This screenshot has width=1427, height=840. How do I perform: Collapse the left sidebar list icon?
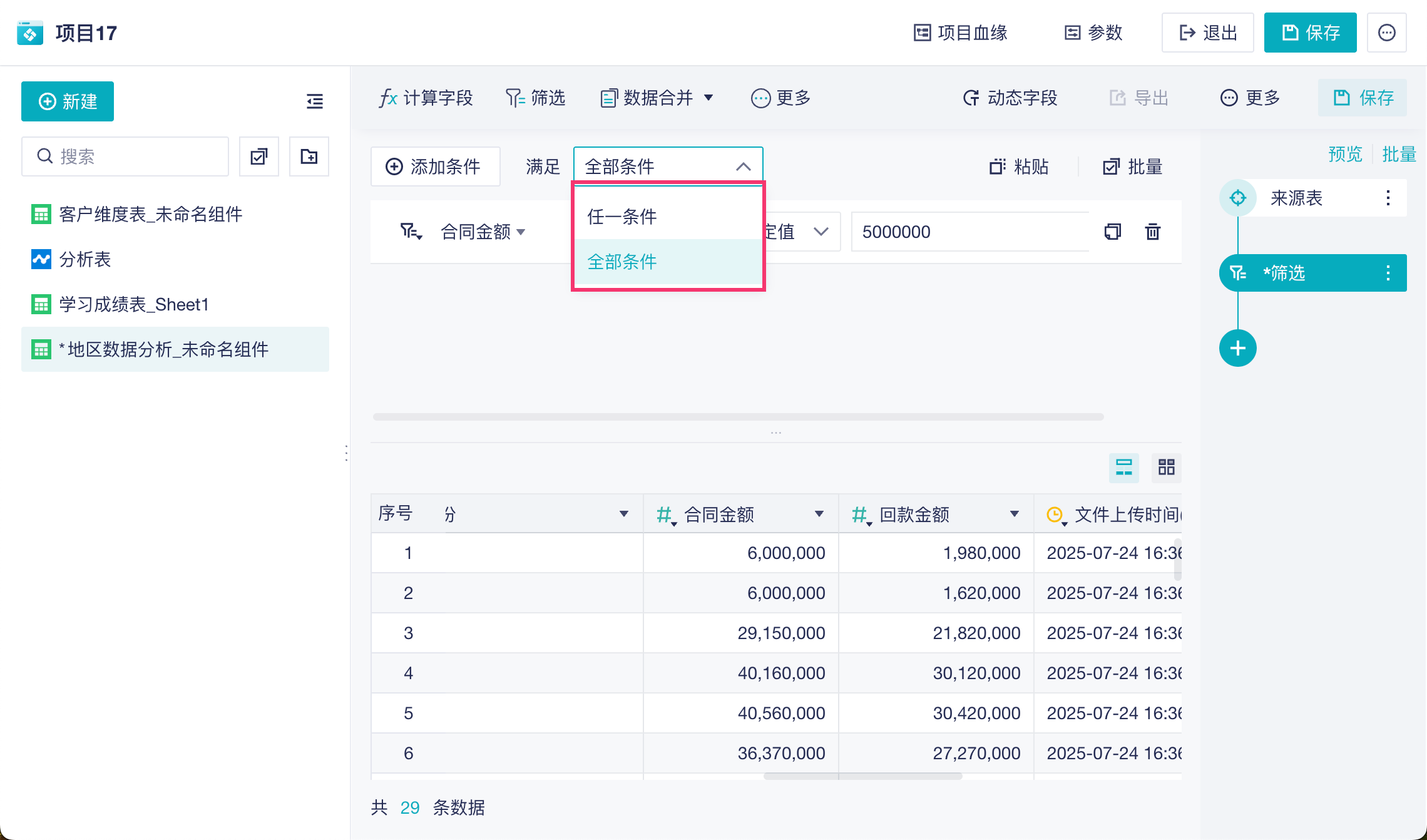315,101
